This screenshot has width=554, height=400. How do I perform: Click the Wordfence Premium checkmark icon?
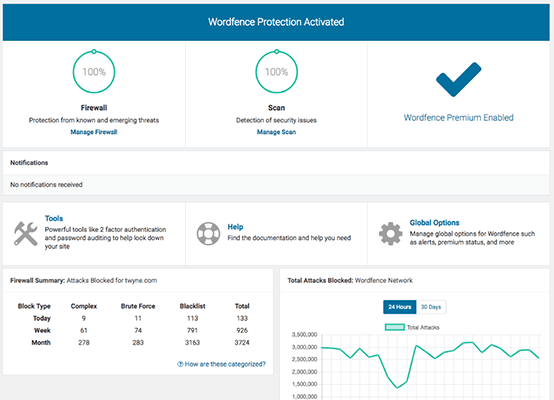[459, 80]
